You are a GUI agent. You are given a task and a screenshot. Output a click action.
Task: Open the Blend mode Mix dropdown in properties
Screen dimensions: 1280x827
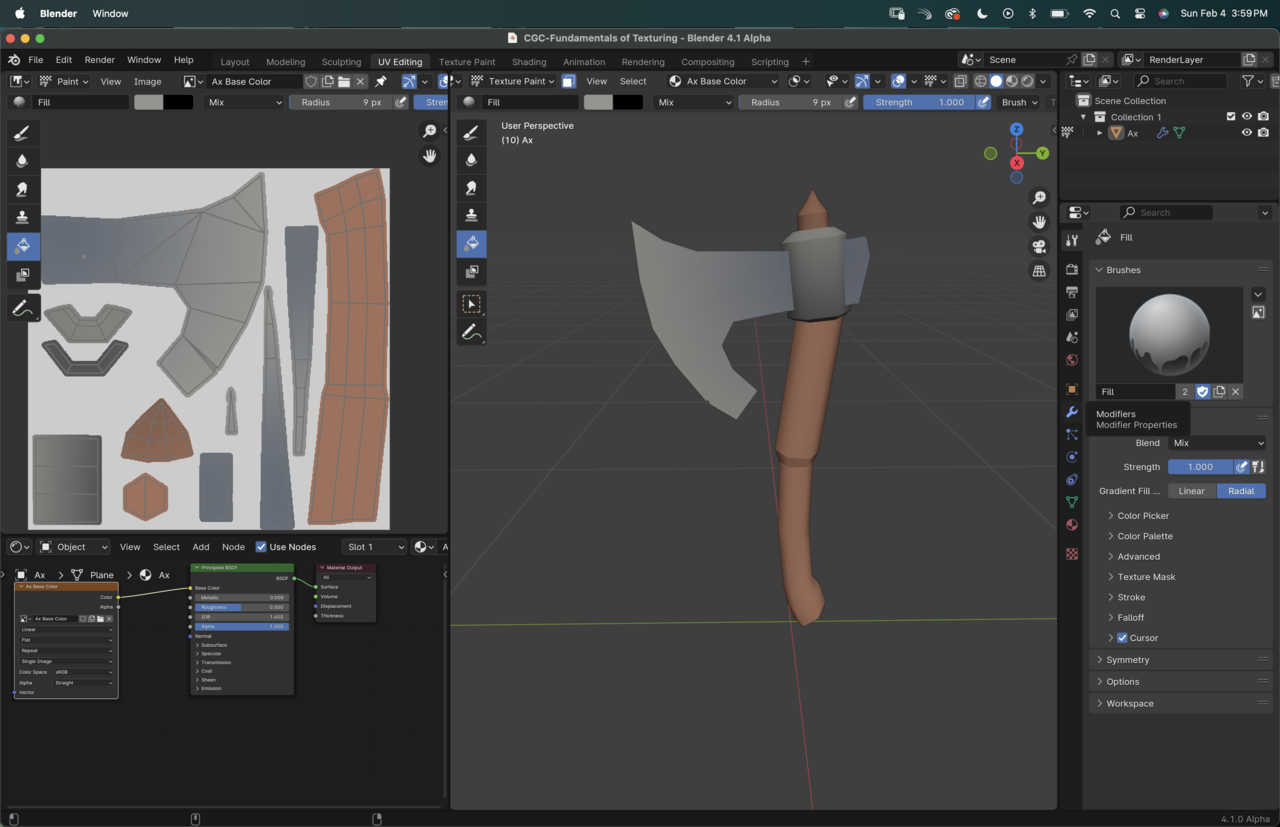(x=1217, y=443)
